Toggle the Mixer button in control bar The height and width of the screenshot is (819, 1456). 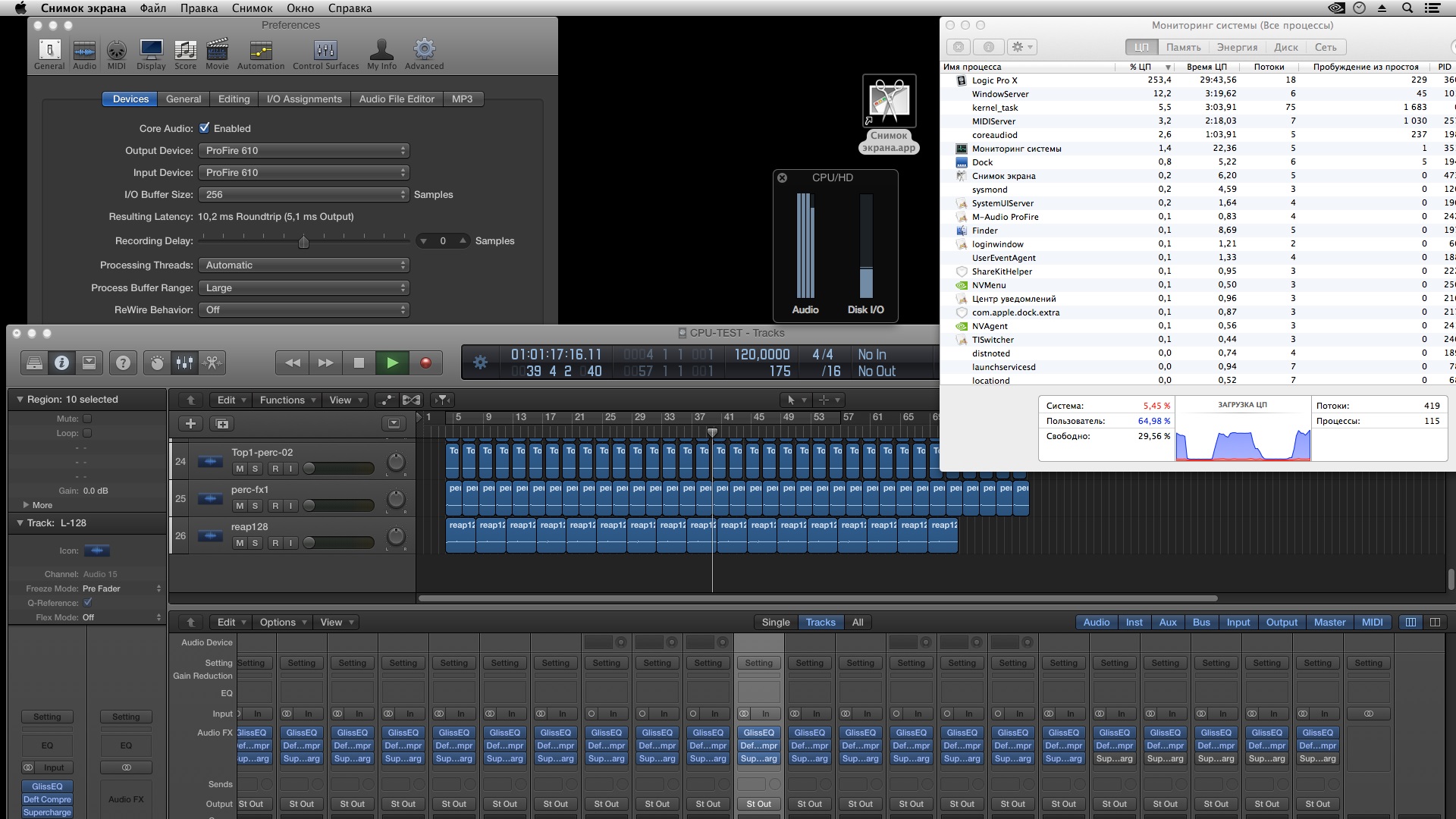184,363
